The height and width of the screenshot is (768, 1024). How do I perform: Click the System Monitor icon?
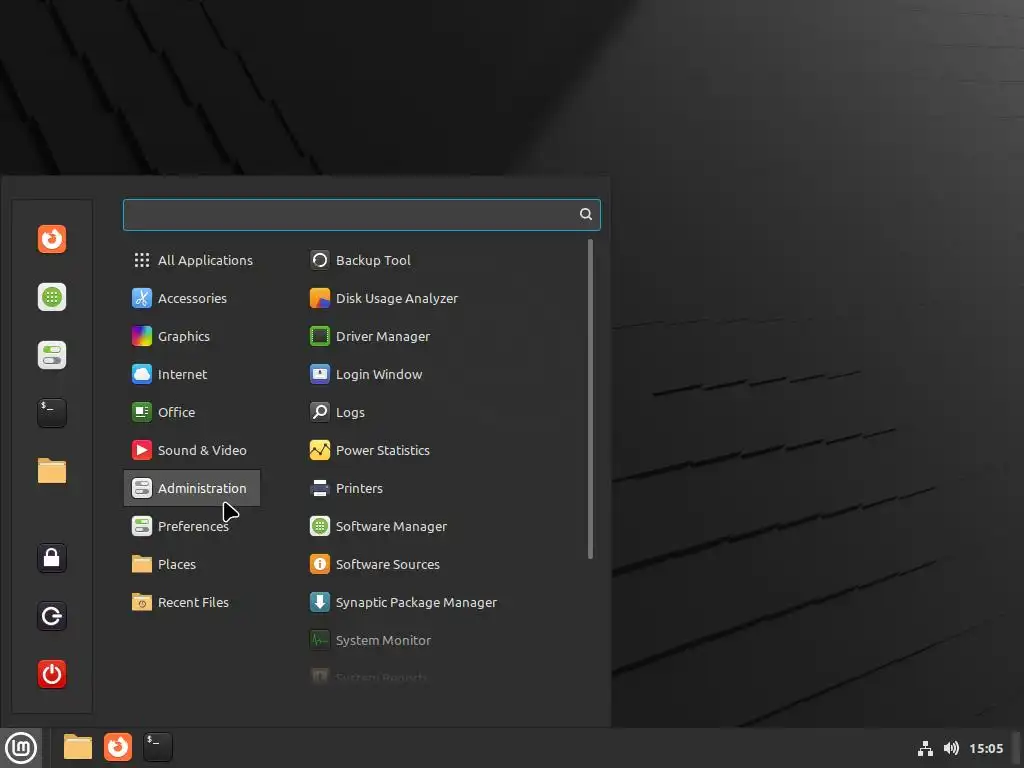click(x=319, y=641)
